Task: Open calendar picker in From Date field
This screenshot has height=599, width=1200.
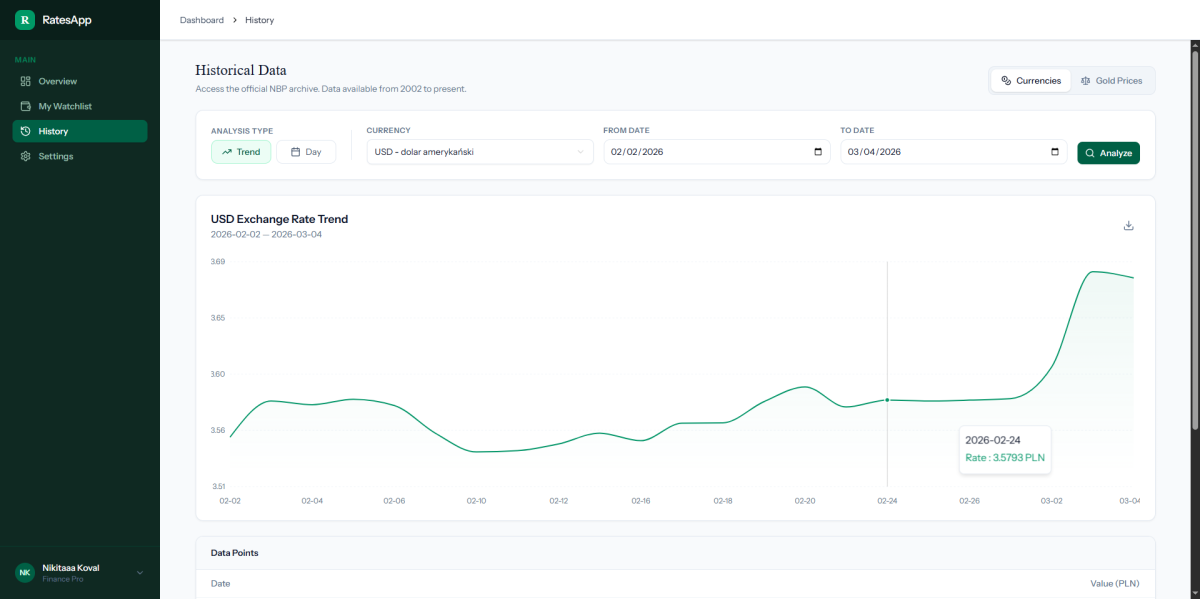Action: [x=818, y=152]
